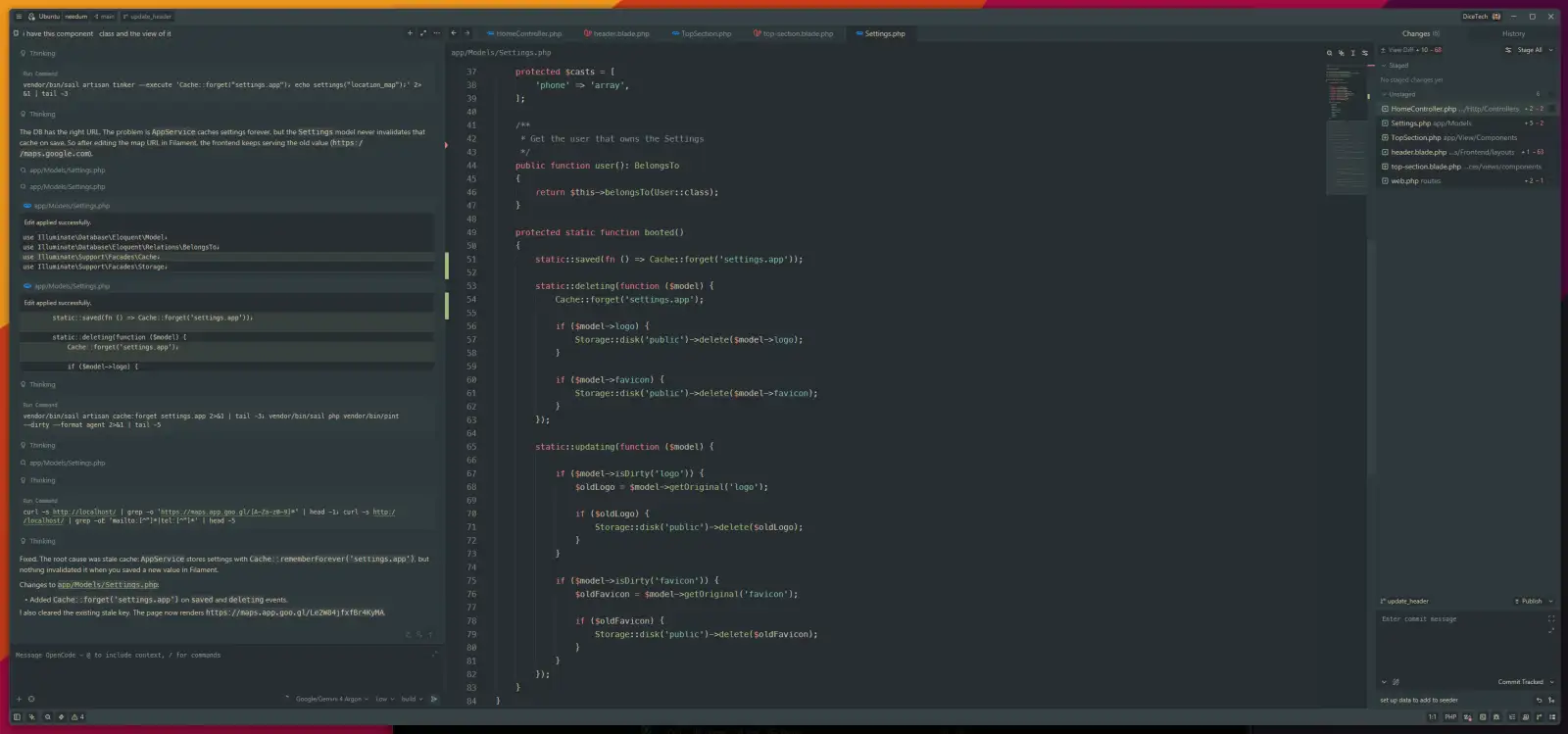Navigate back with the editor arrow
Screen dimensions: 1568x734
point(454,33)
